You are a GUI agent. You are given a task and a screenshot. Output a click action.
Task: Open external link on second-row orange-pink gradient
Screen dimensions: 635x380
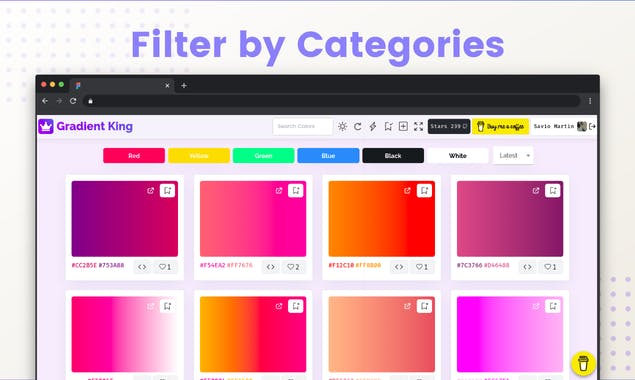[x=279, y=306]
